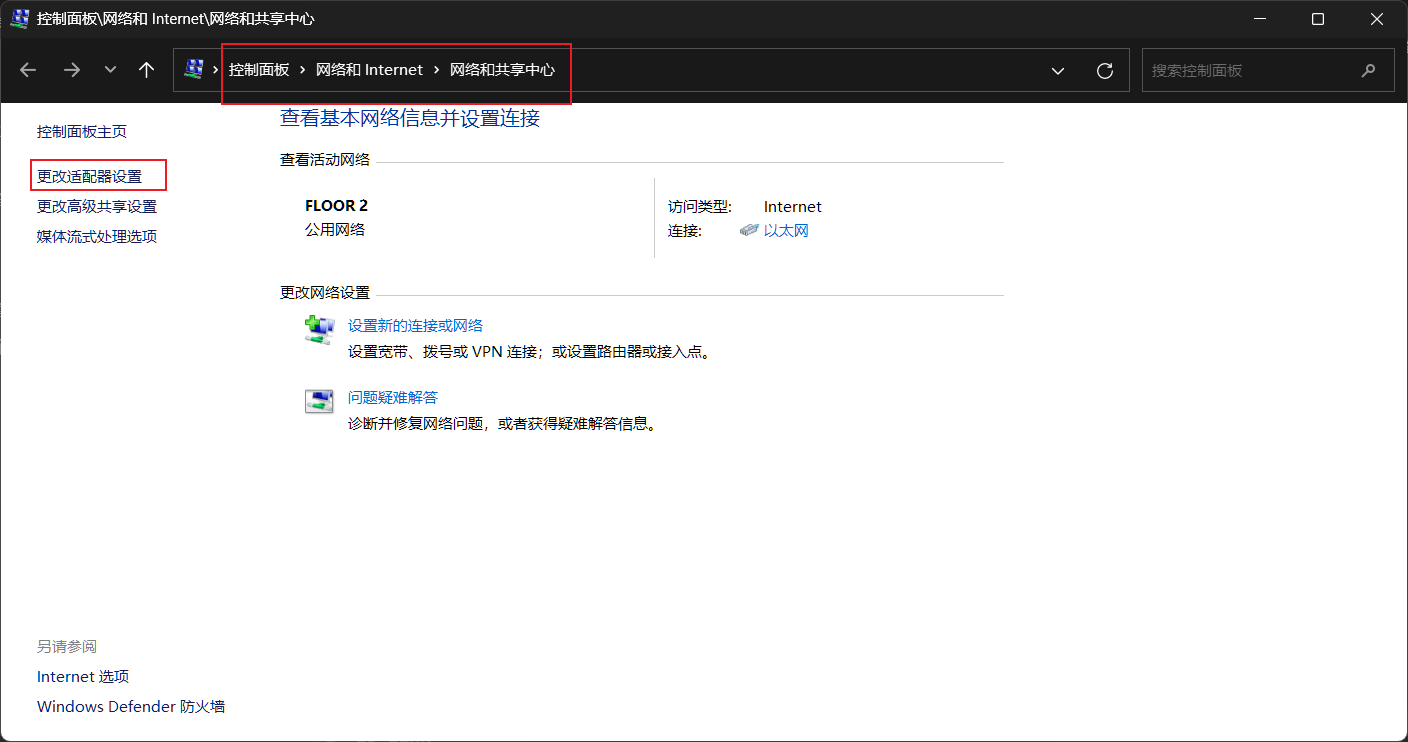The width and height of the screenshot is (1408, 742).
Task: Select 网络和共享中心 breadcrumb
Action: coord(502,70)
